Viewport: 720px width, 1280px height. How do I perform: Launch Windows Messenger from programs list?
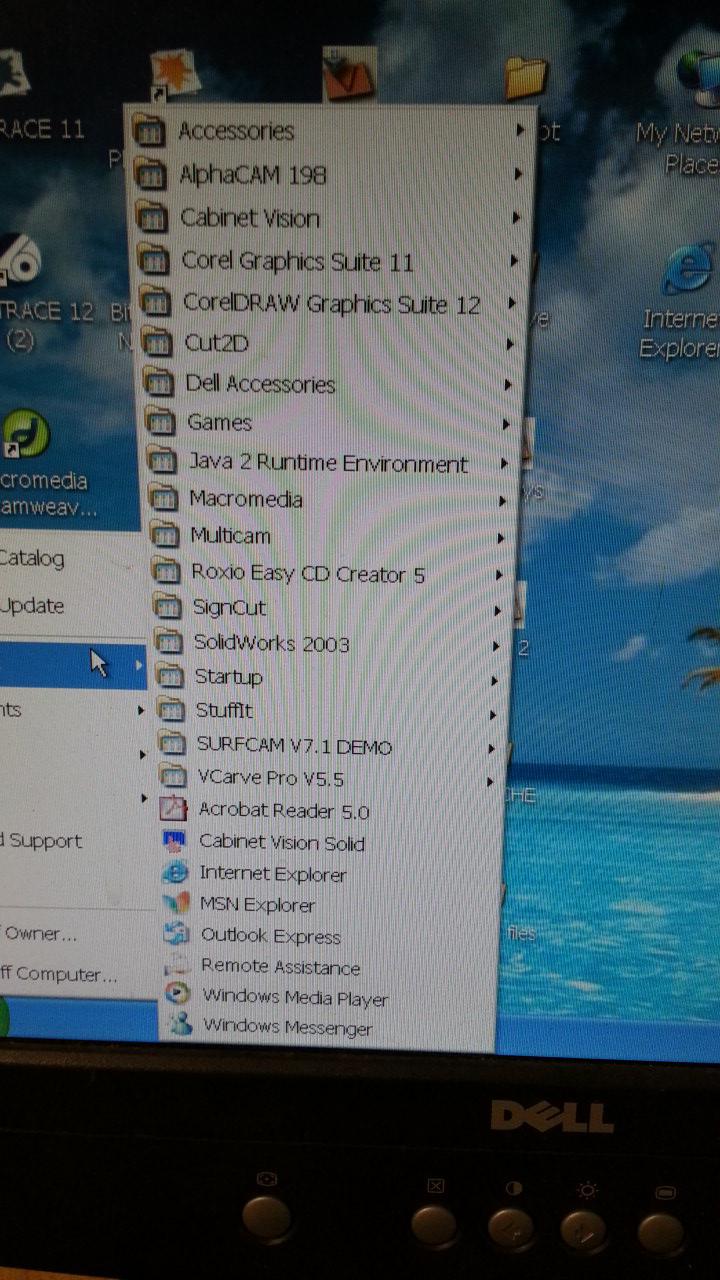(x=286, y=1027)
